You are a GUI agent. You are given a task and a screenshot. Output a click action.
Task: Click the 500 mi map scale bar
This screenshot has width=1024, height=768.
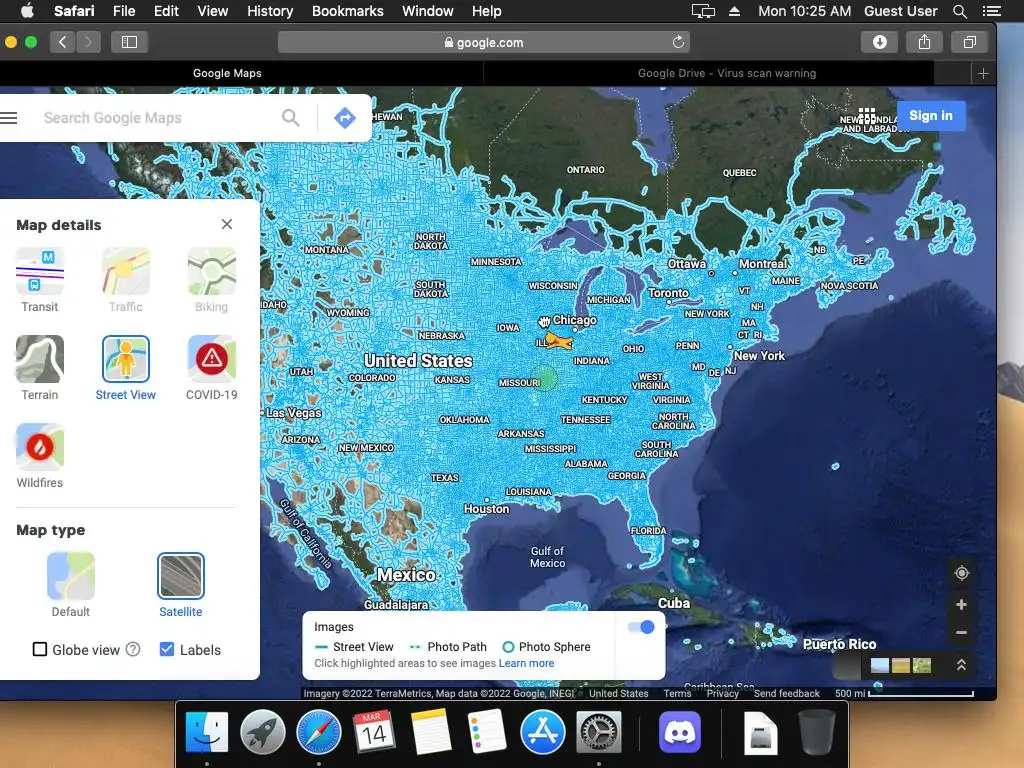click(x=904, y=694)
